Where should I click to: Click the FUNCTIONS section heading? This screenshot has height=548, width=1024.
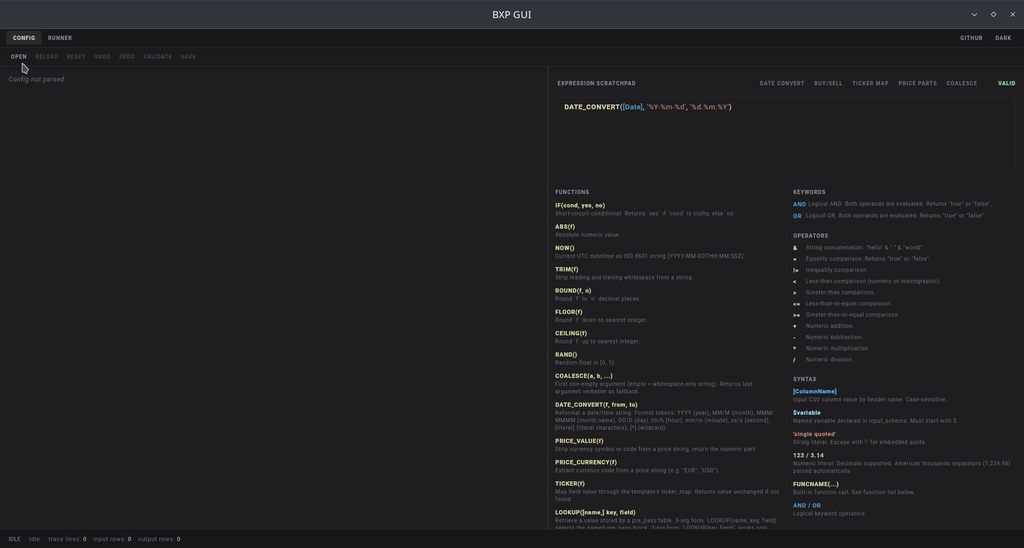572,192
